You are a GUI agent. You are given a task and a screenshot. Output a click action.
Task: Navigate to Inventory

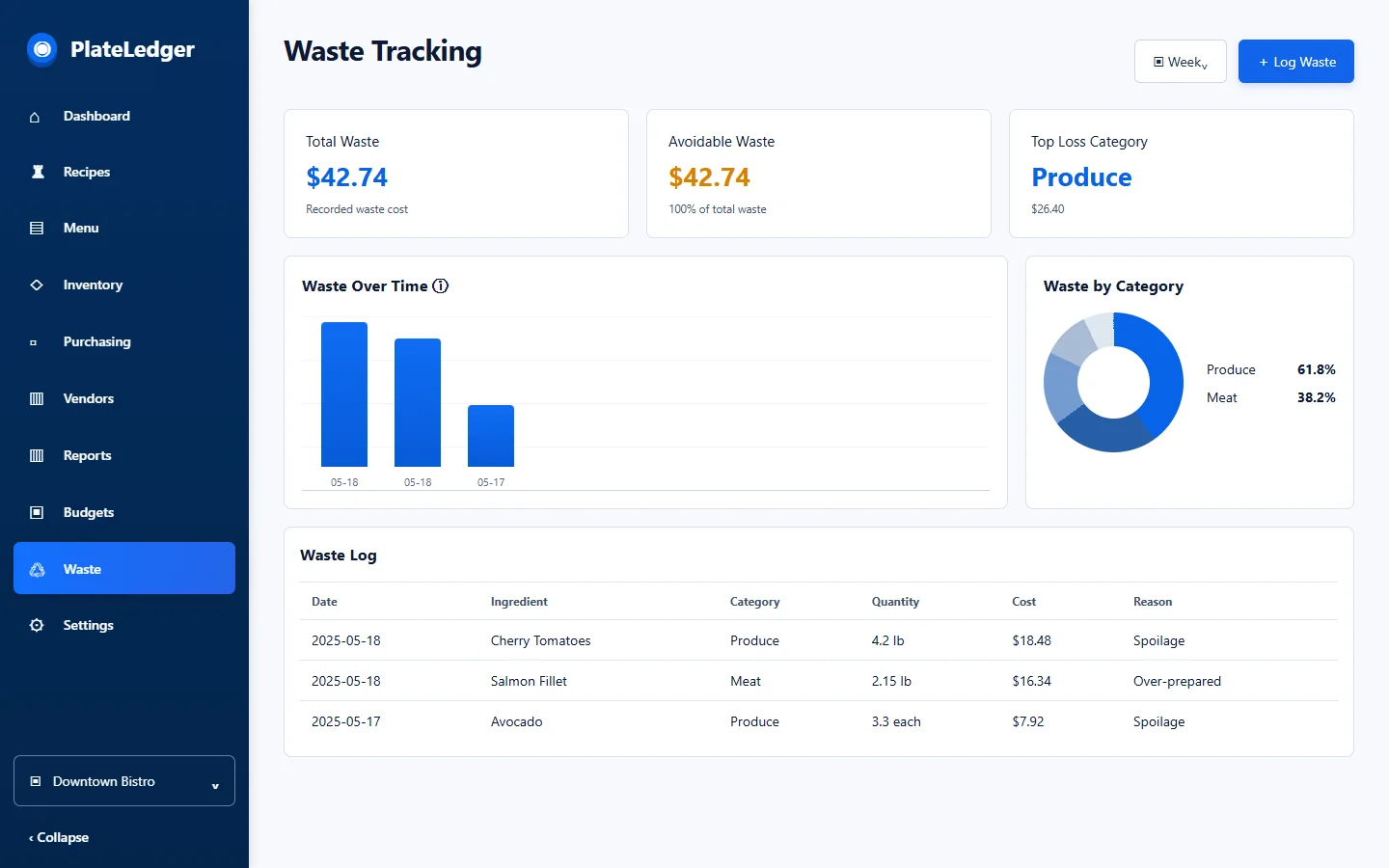(x=124, y=285)
